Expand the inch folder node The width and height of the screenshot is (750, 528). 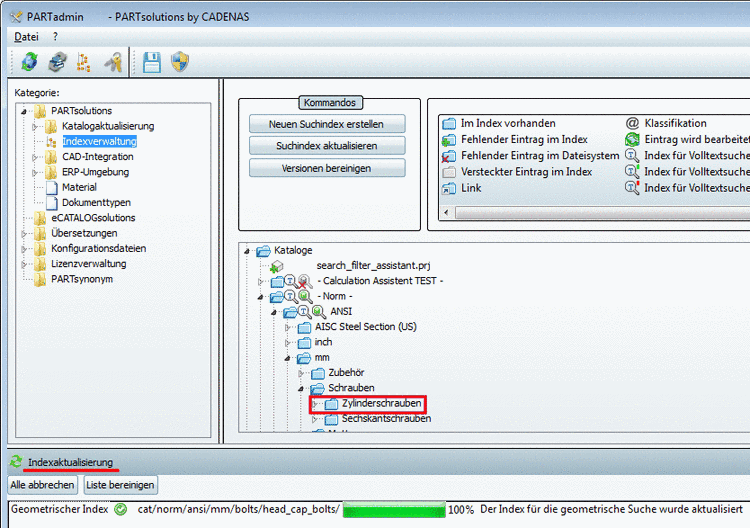287,343
